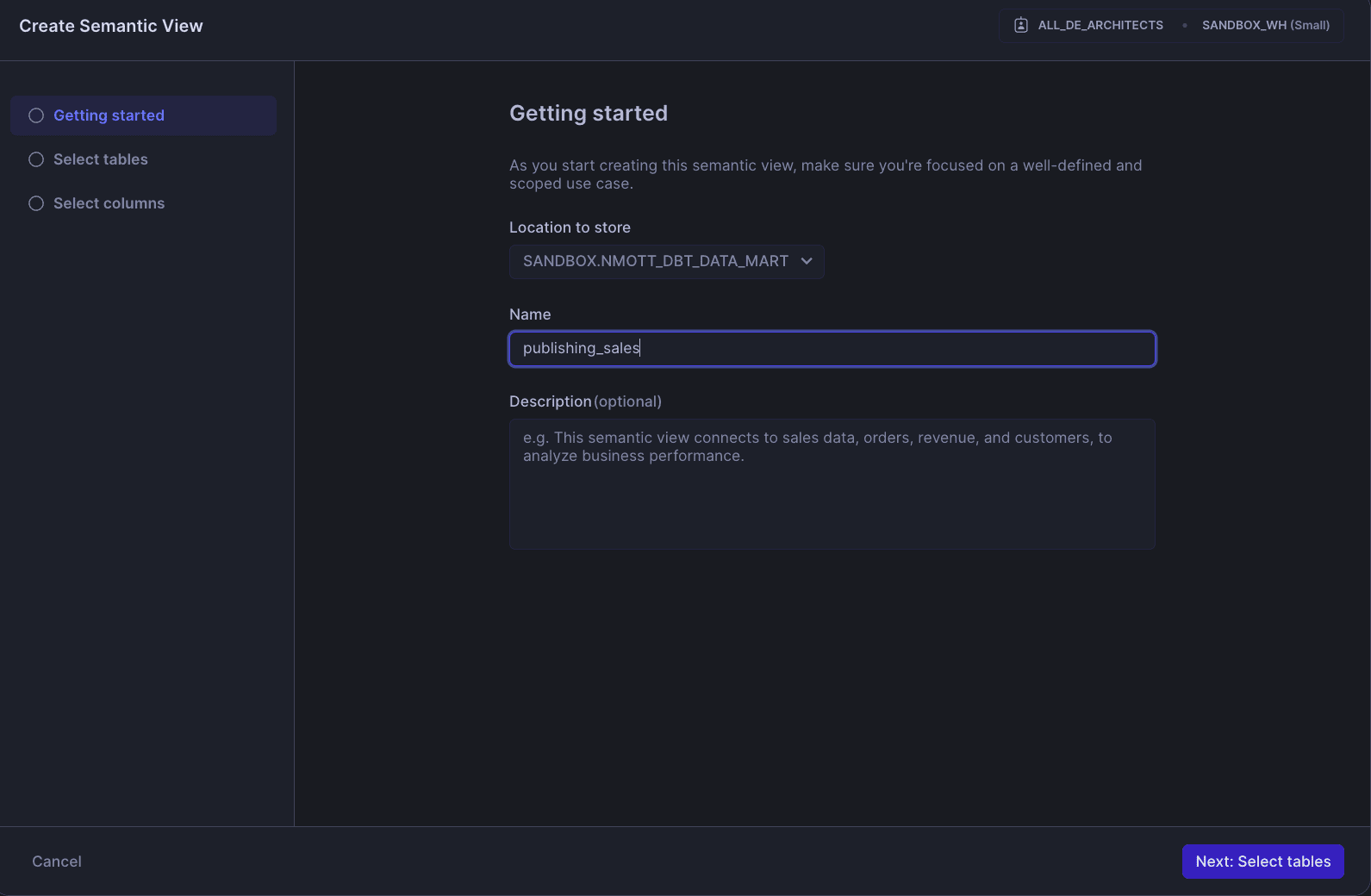Viewport: 1371px width, 896px height.
Task: Open the SANDBOX_WH (Small) warehouse selector
Action: (x=1266, y=25)
